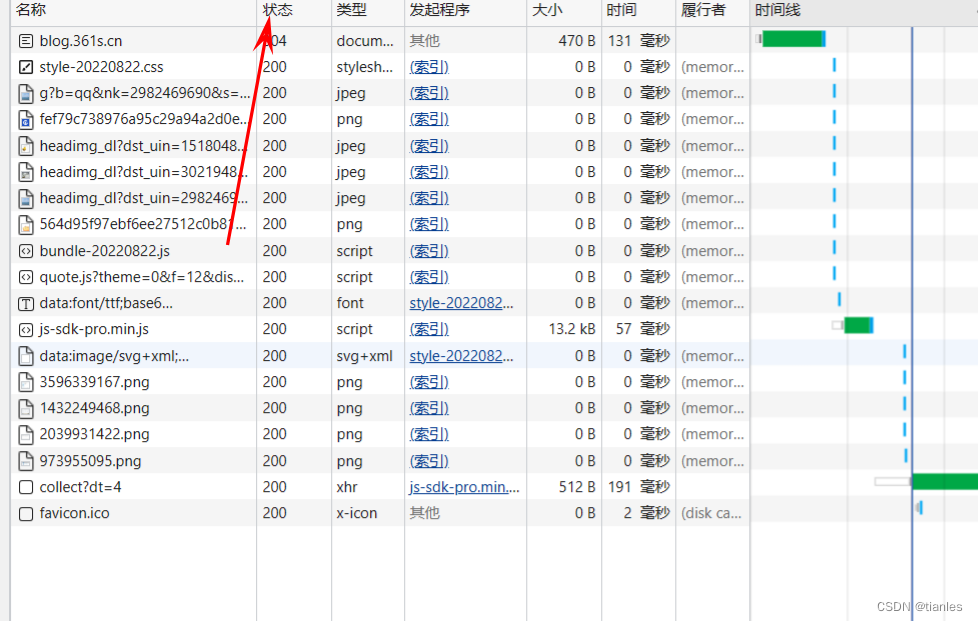Click font icon beside data:font/ttf;base6
This screenshot has height=621, width=978.
coord(26,304)
